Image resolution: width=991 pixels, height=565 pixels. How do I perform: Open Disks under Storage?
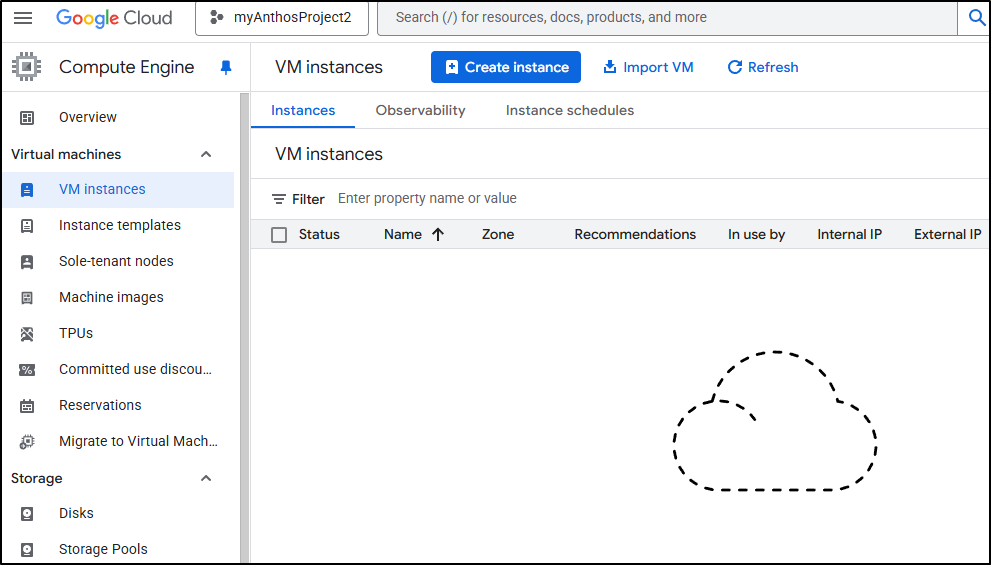[x=76, y=513]
